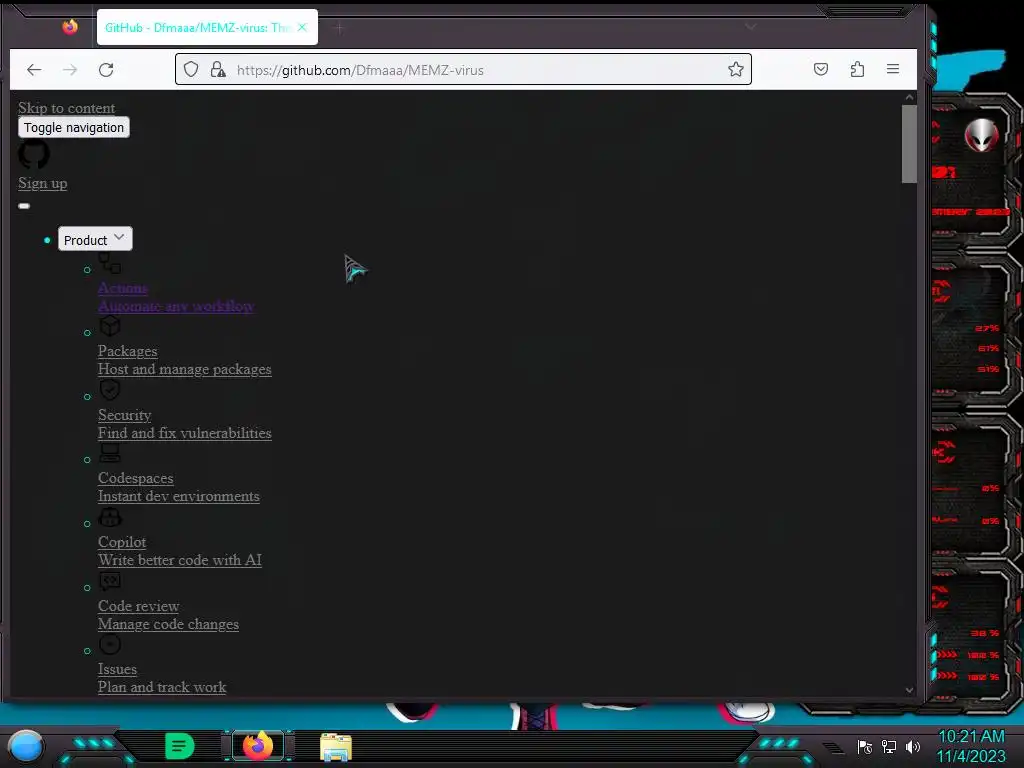
Task: Click the Actions workflow icon
Action: click(x=110, y=263)
